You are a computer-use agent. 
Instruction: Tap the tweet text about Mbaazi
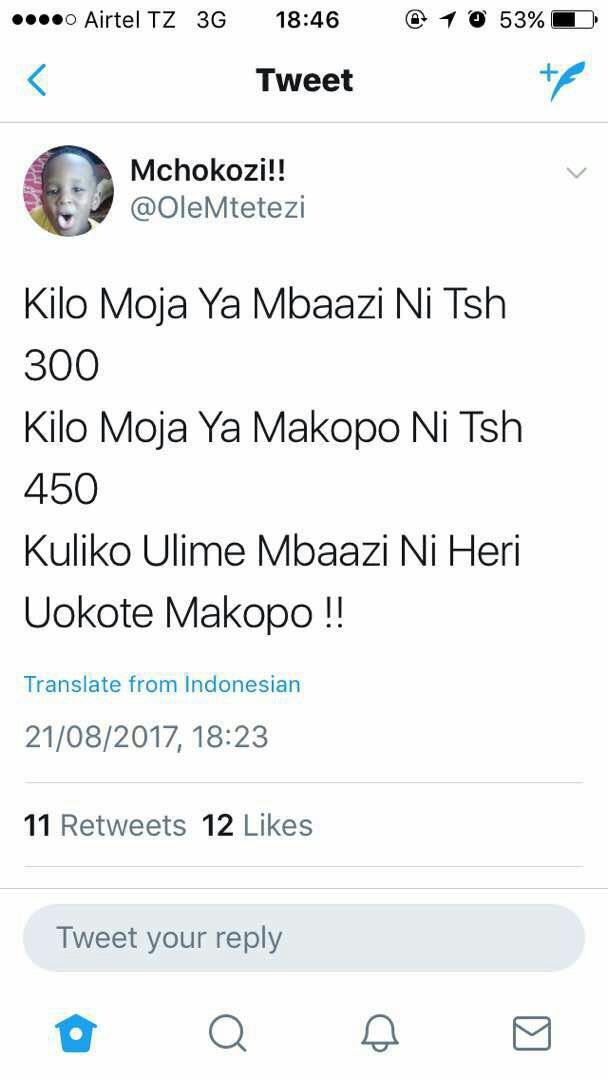[x=273, y=459]
